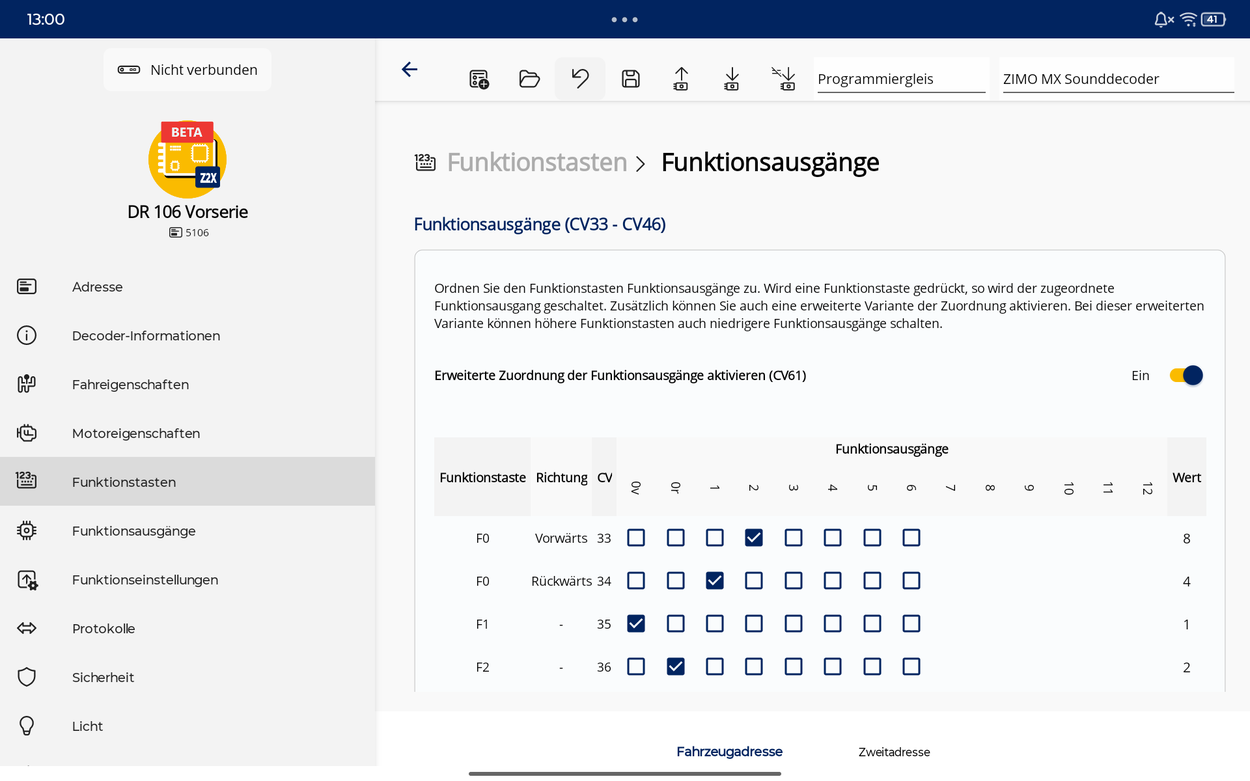Click the plain downward arrow decoder icon
This screenshot has width=1250, height=781.
(x=732, y=79)
